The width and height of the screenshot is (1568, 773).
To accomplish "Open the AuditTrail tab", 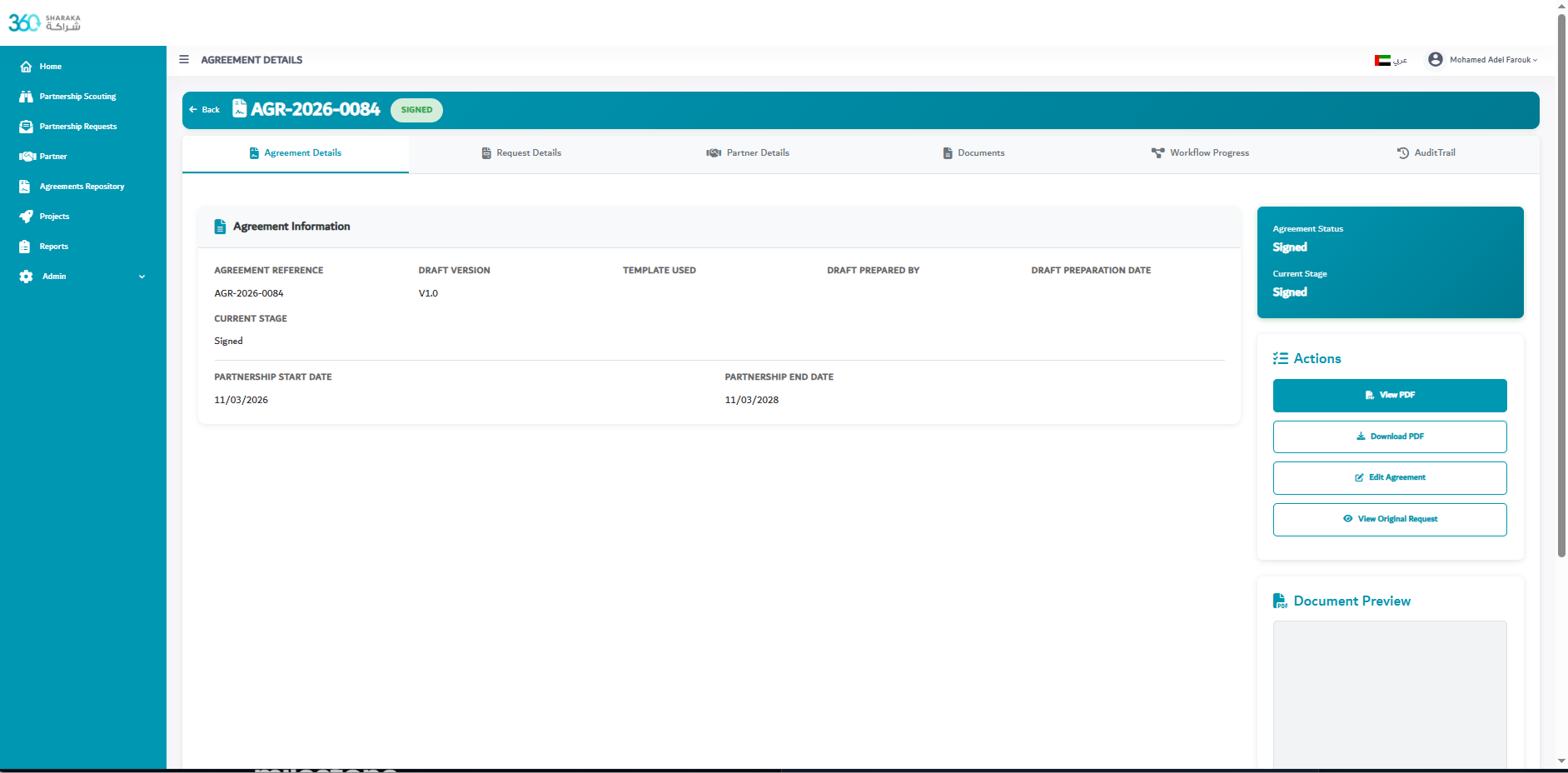I will (1426, 153).
